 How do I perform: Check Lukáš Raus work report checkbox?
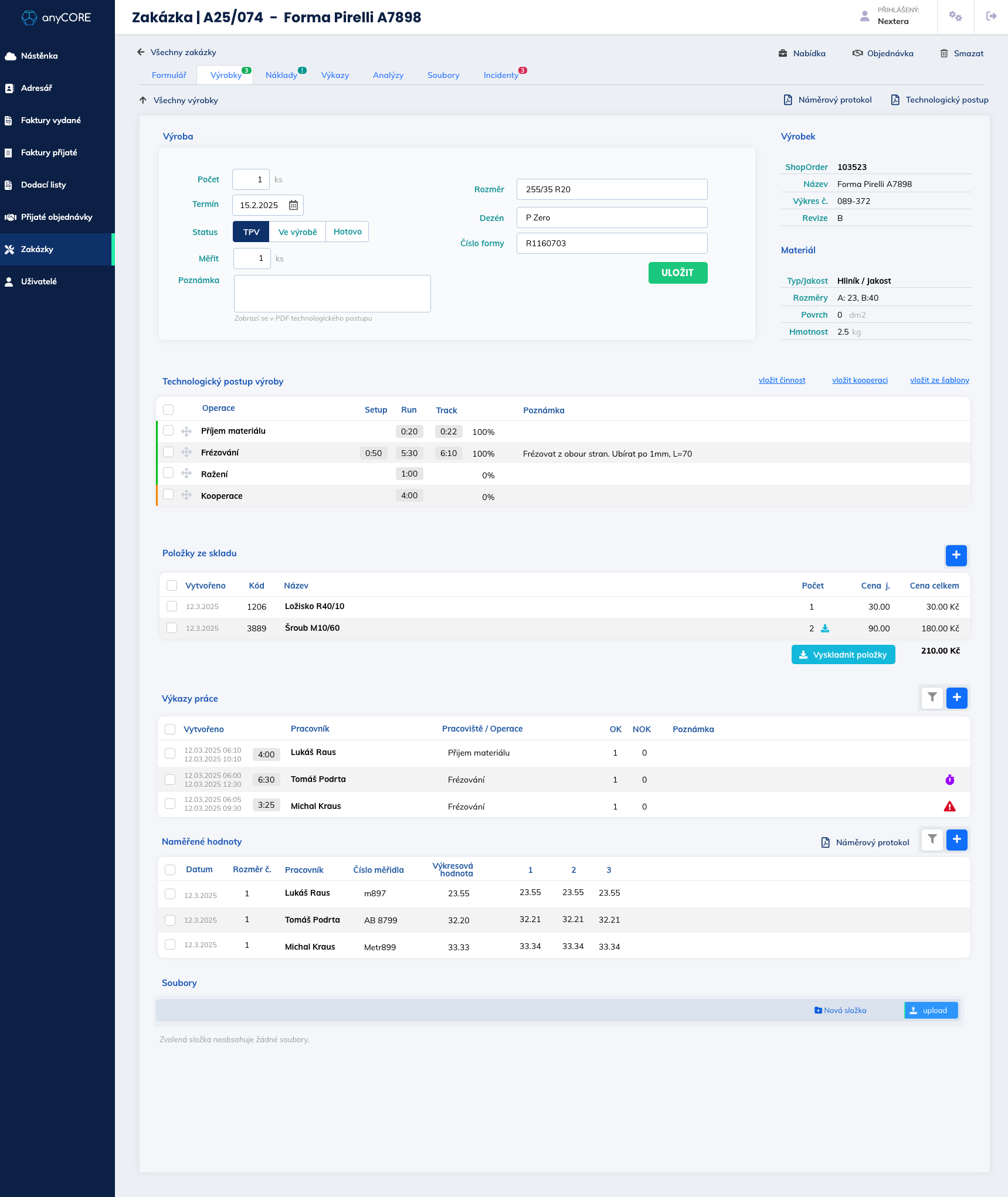(x=170, y=753)
